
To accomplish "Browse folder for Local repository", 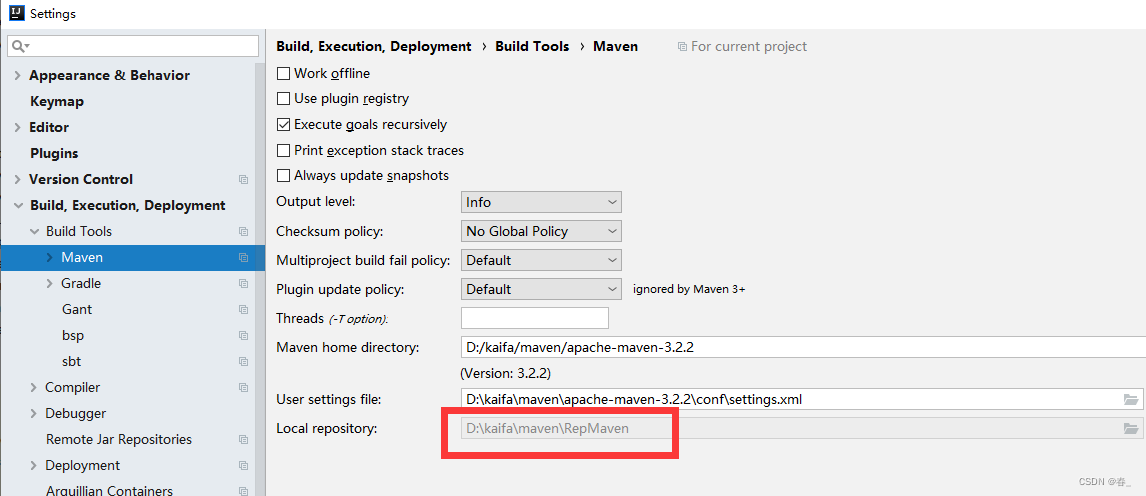I will (x=1131, y=429).
